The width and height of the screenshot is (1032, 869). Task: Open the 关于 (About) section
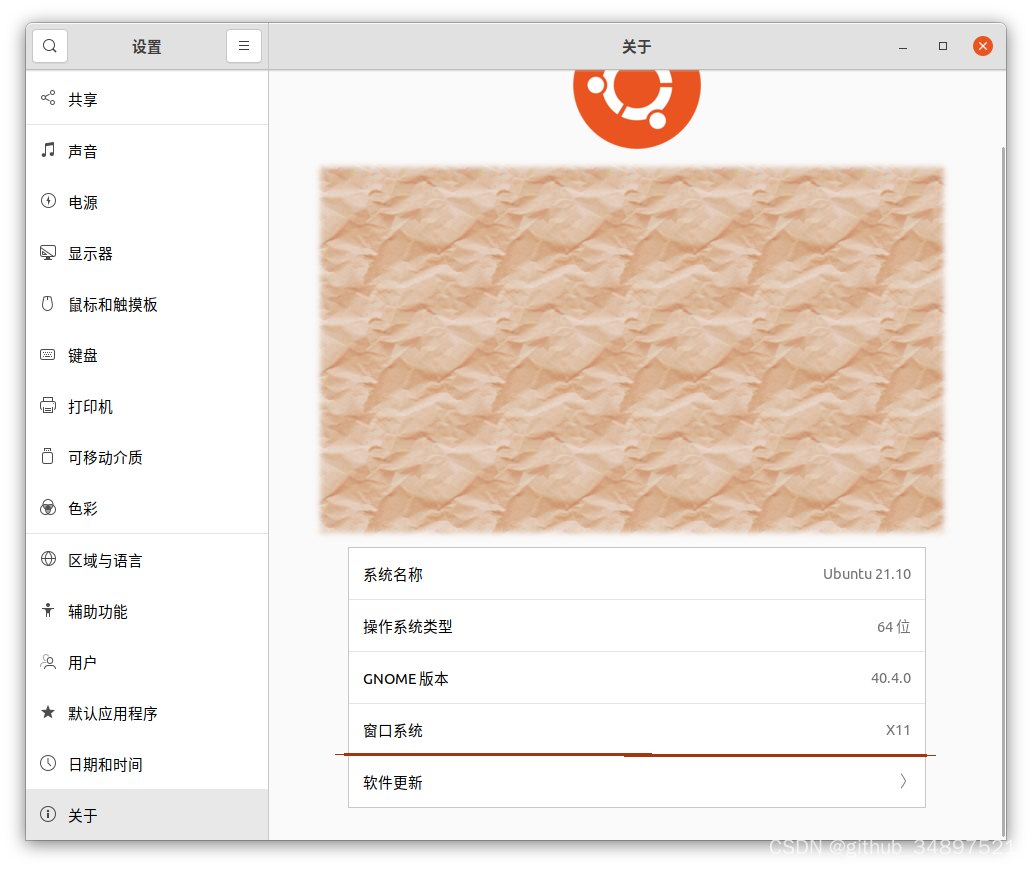point(82,814)
